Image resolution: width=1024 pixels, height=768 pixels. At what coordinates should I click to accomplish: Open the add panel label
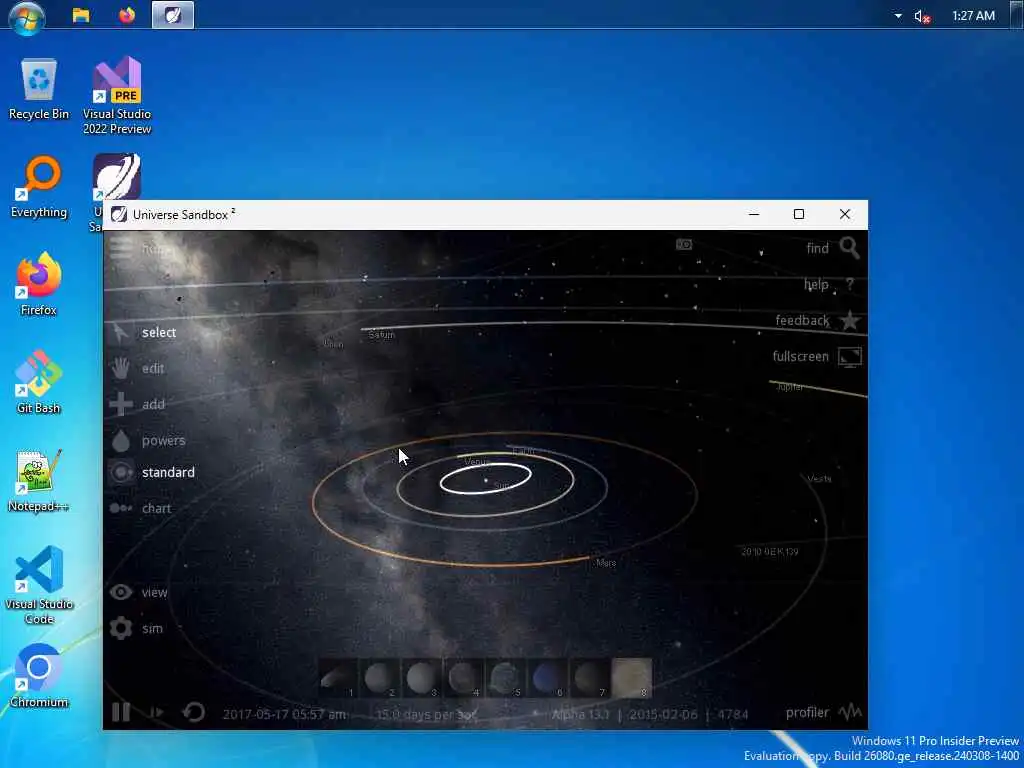click(153, 404)
